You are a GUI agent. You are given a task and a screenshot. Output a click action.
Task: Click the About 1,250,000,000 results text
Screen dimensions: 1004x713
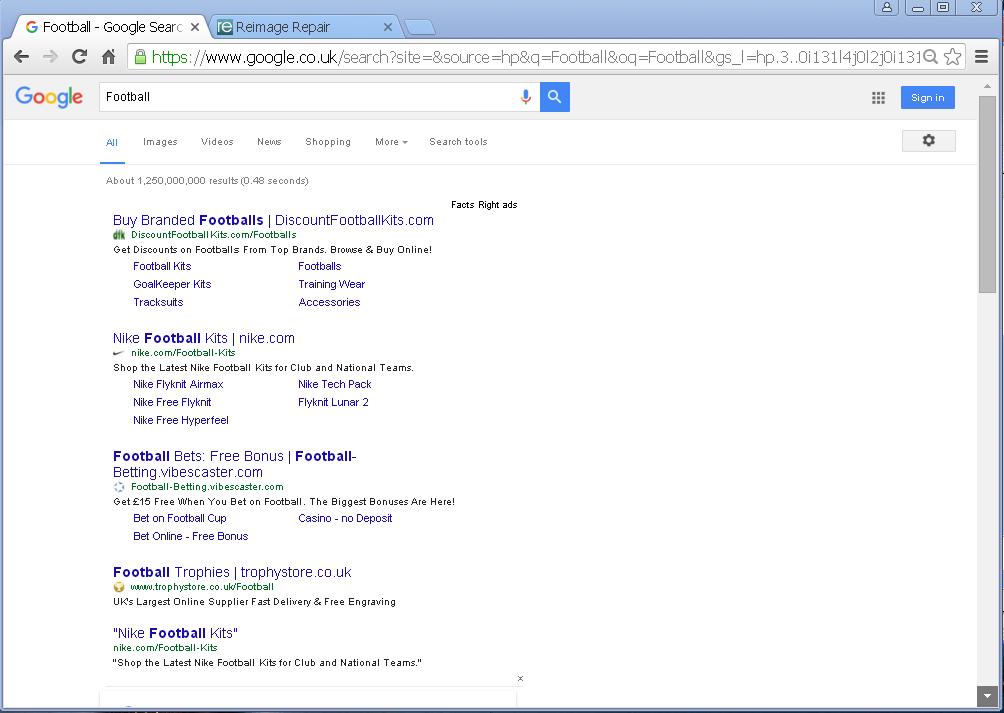pos(207,180)
